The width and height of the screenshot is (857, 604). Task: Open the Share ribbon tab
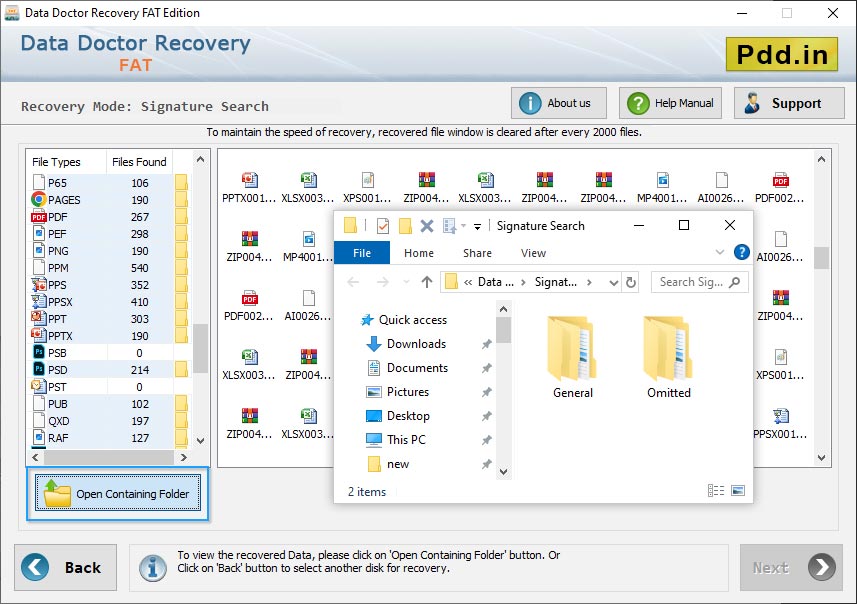pos(477,253)
